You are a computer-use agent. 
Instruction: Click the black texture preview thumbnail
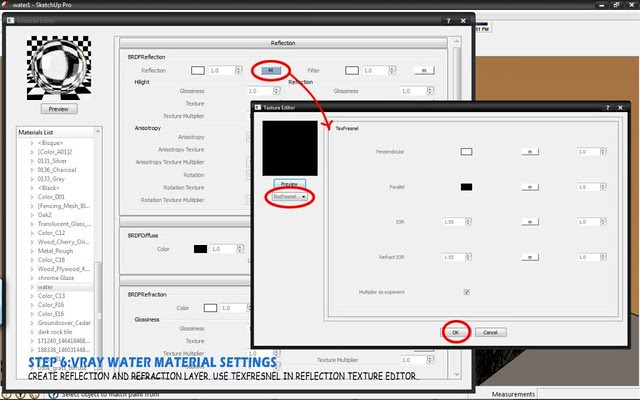[x=290, y=148]
